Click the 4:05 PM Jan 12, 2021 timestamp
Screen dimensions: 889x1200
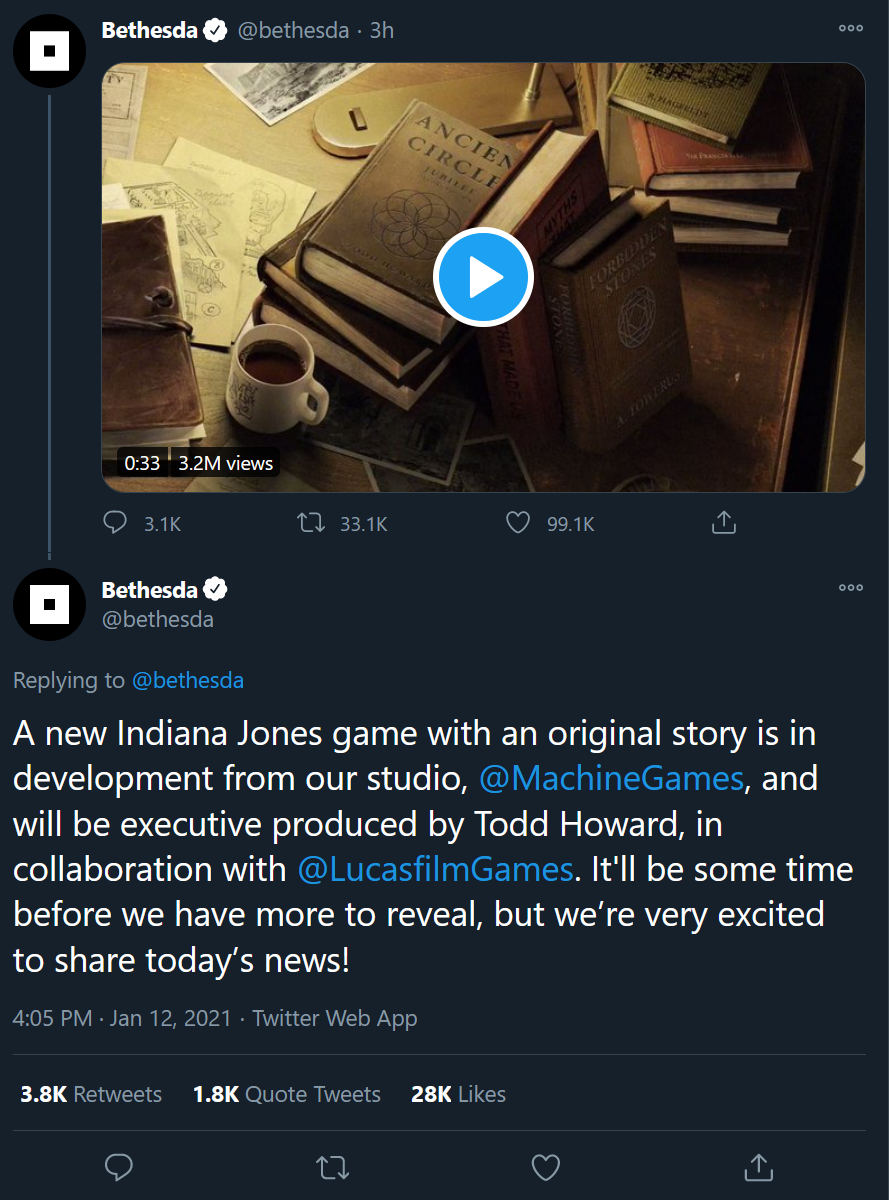[x=121, y=1019]
